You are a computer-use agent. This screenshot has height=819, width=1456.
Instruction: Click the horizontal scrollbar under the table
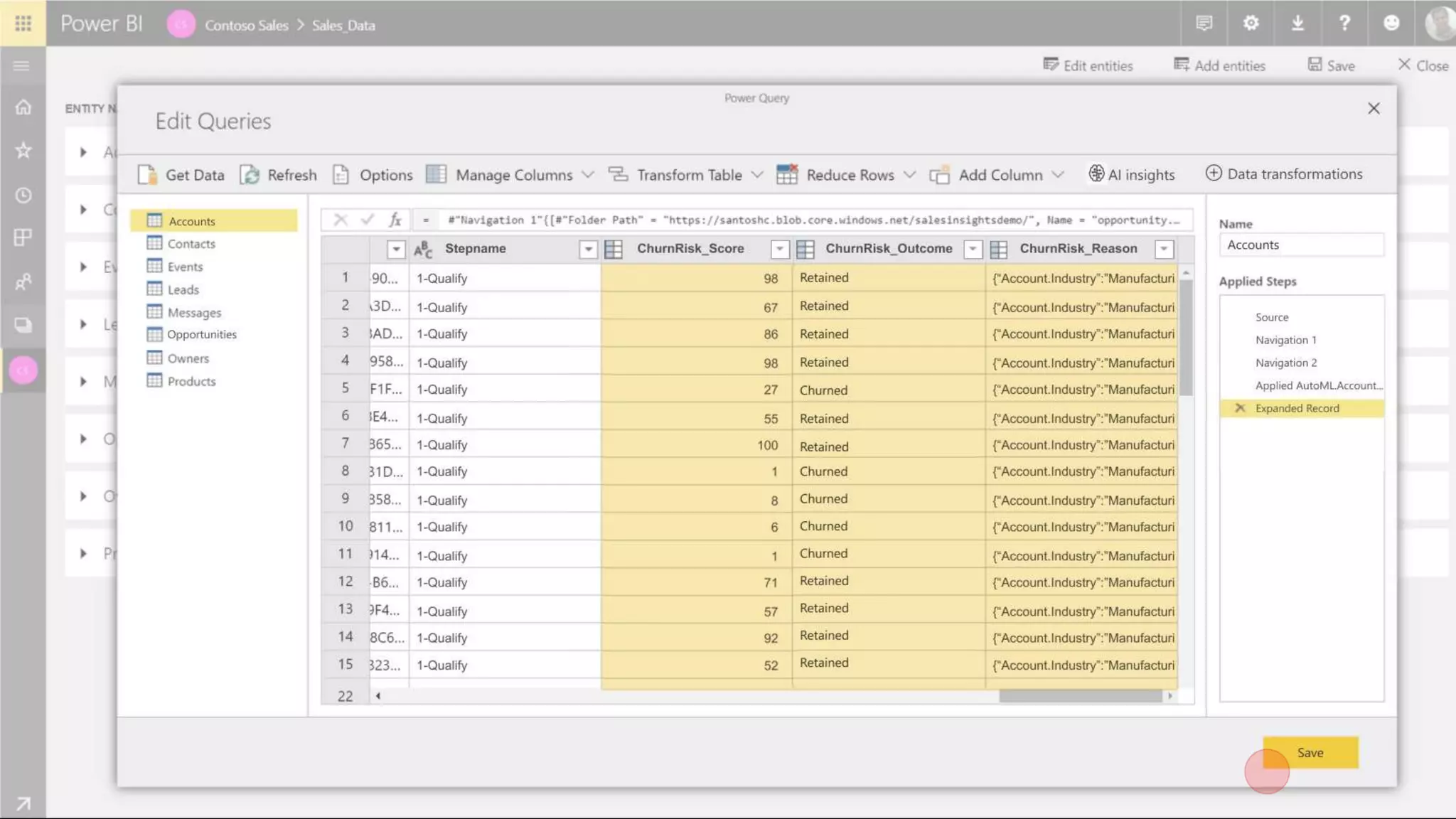[1079, 696]
